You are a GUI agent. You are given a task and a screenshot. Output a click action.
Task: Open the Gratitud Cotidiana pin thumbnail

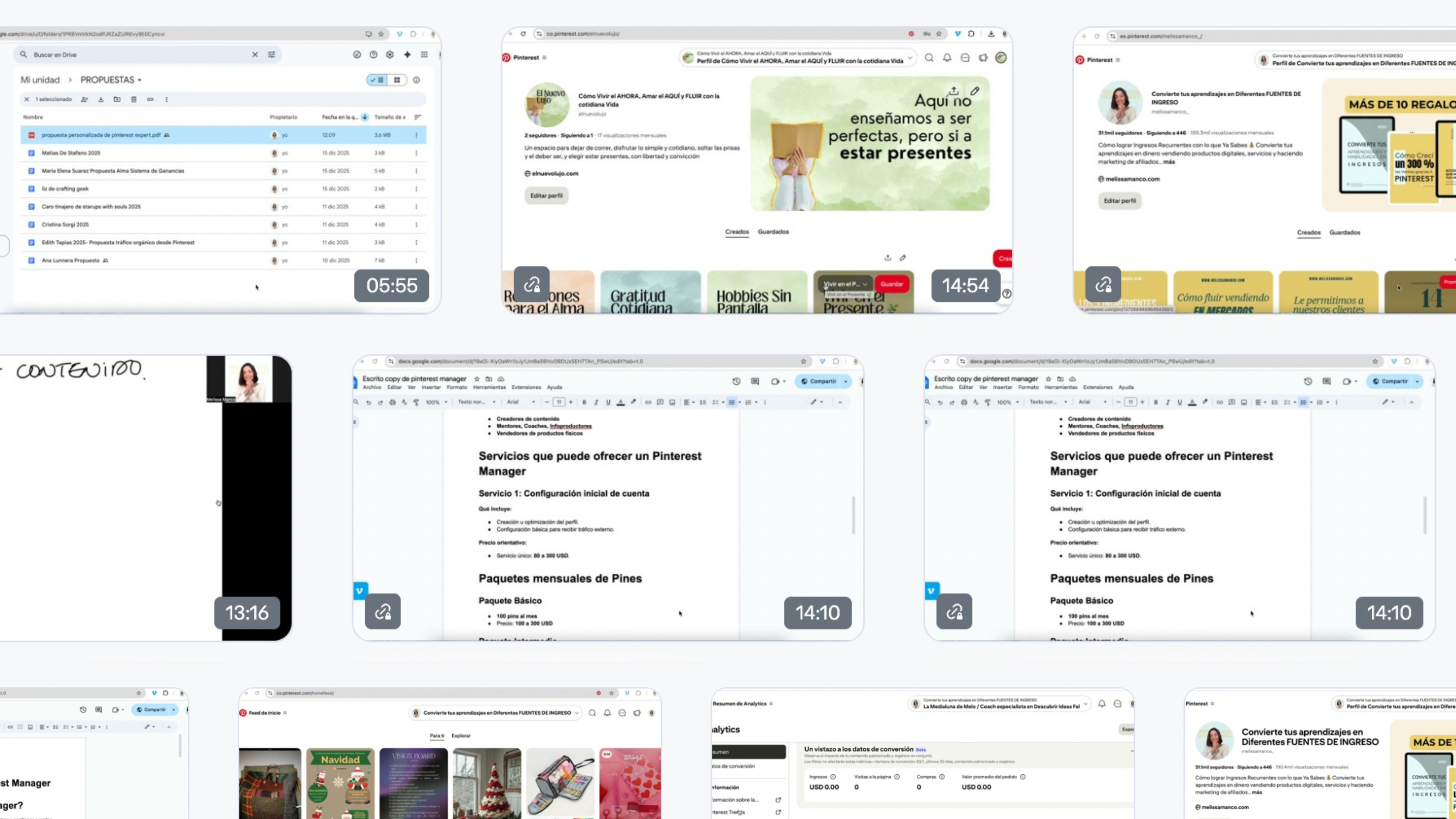[651, 292]
